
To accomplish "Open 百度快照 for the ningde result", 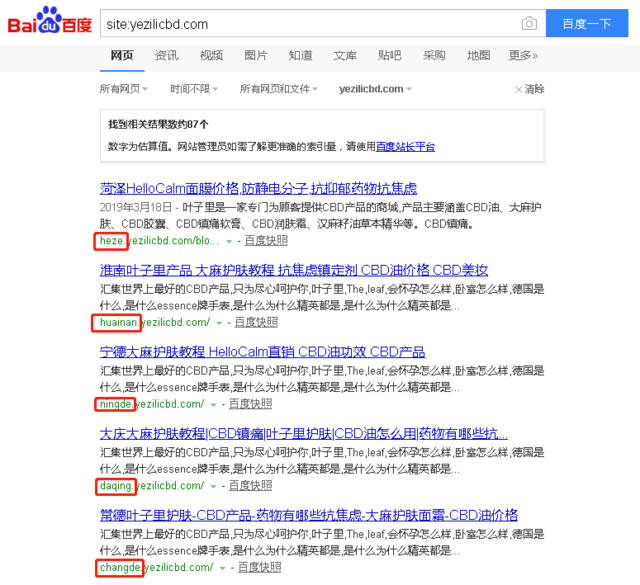I will tap(251, 404).
